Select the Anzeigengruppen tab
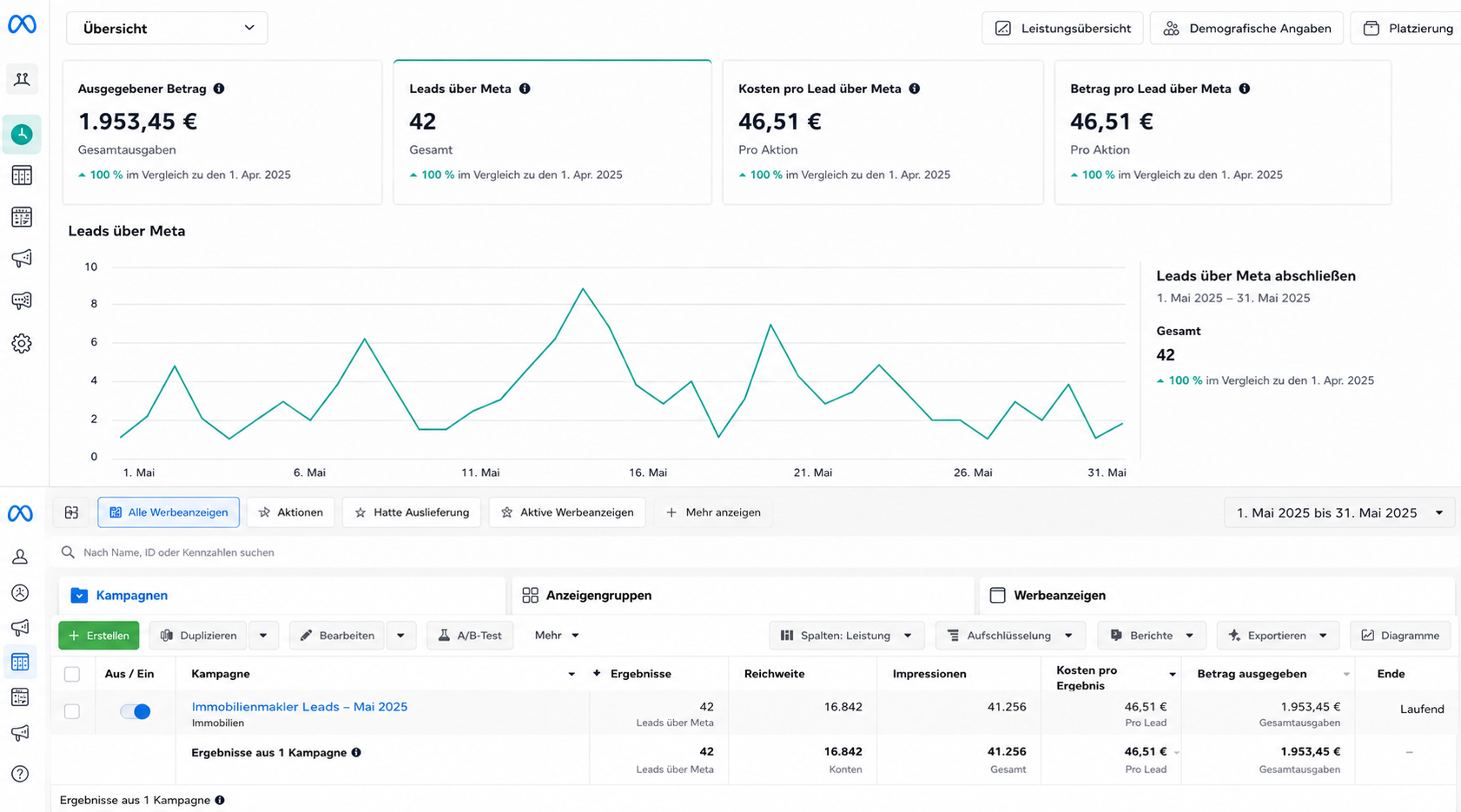 743,595
